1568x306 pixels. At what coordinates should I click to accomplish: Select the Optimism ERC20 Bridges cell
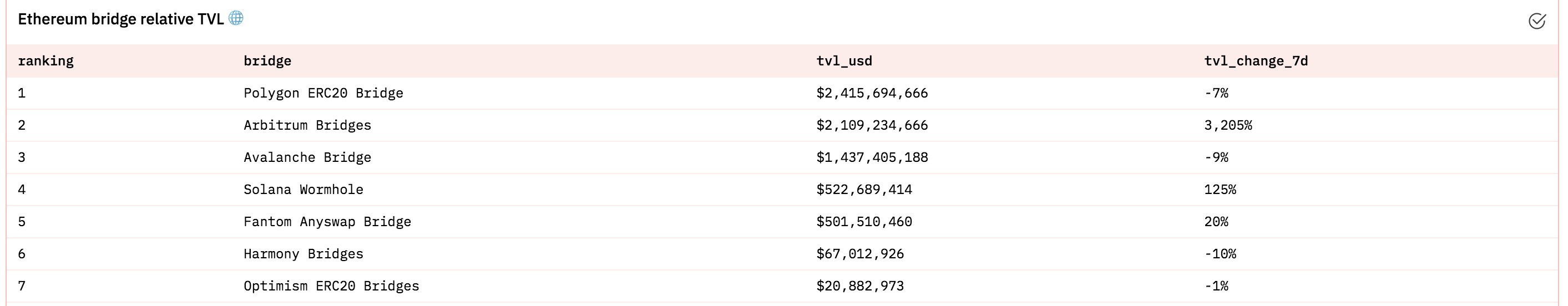pyautogui.click(x=331, y=287)
